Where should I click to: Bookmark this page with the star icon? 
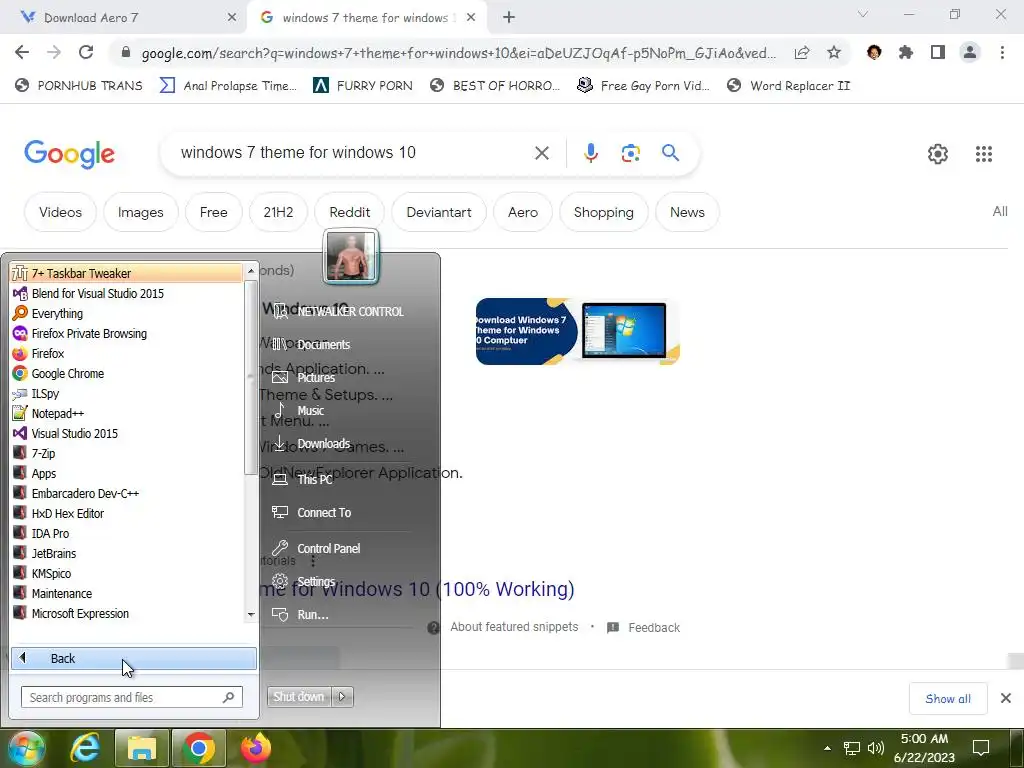(834, 52)
